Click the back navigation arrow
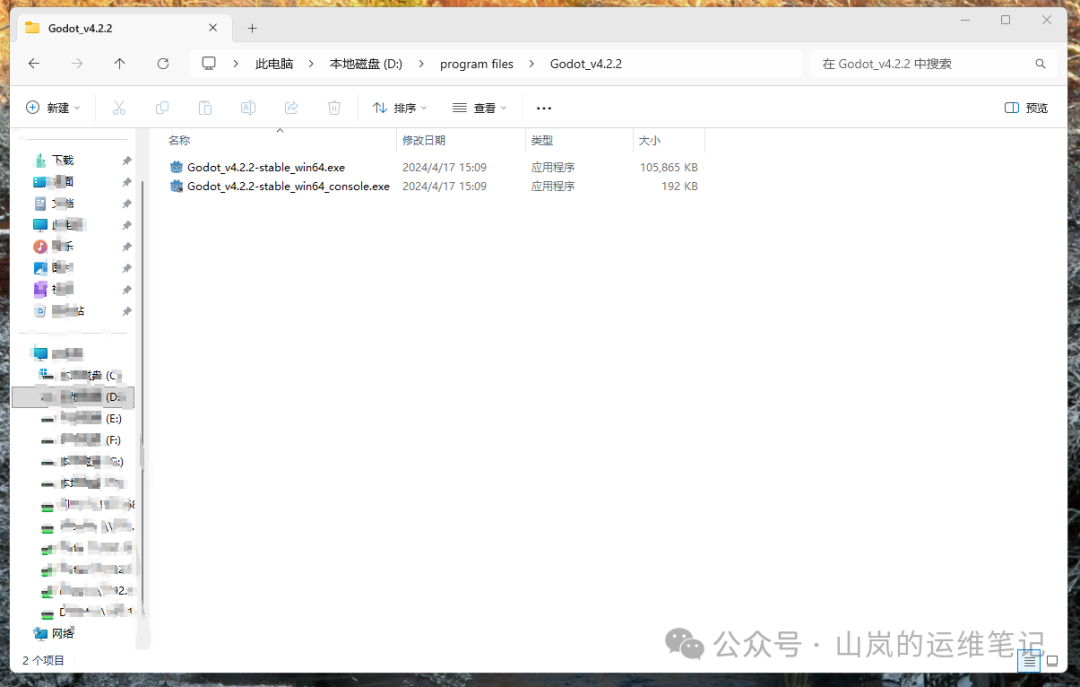1080x687 pixels. pyautogui.click(x=34, y=63)
